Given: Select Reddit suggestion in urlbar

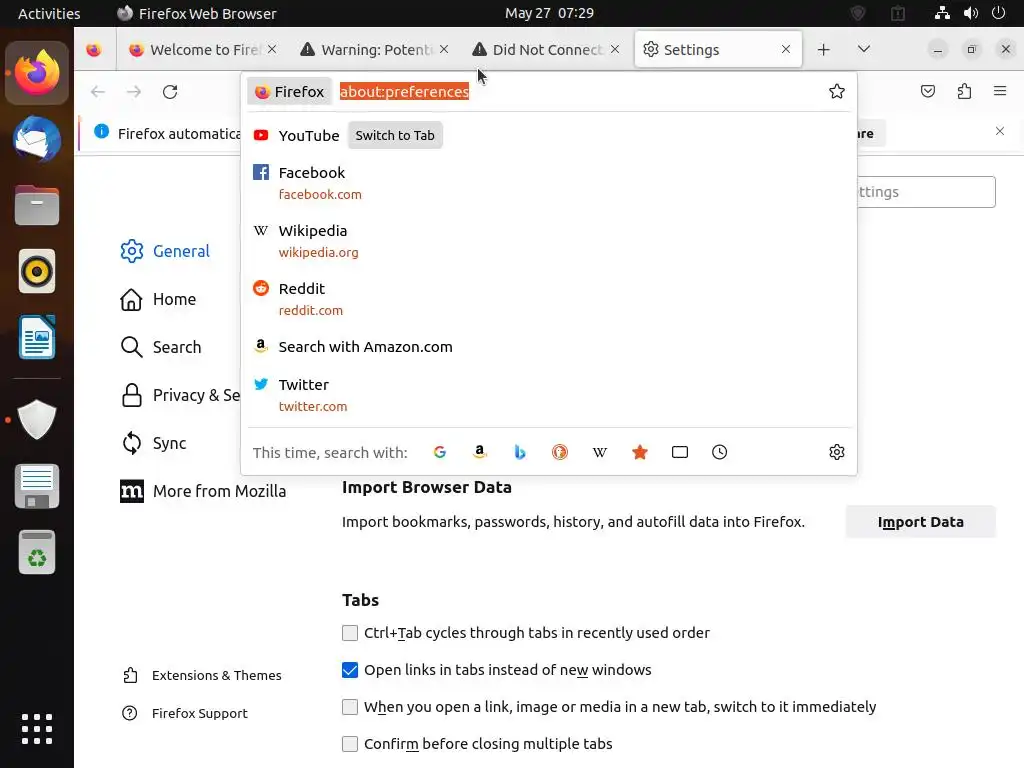Looking at the screenshot, I should click(549, 299).
